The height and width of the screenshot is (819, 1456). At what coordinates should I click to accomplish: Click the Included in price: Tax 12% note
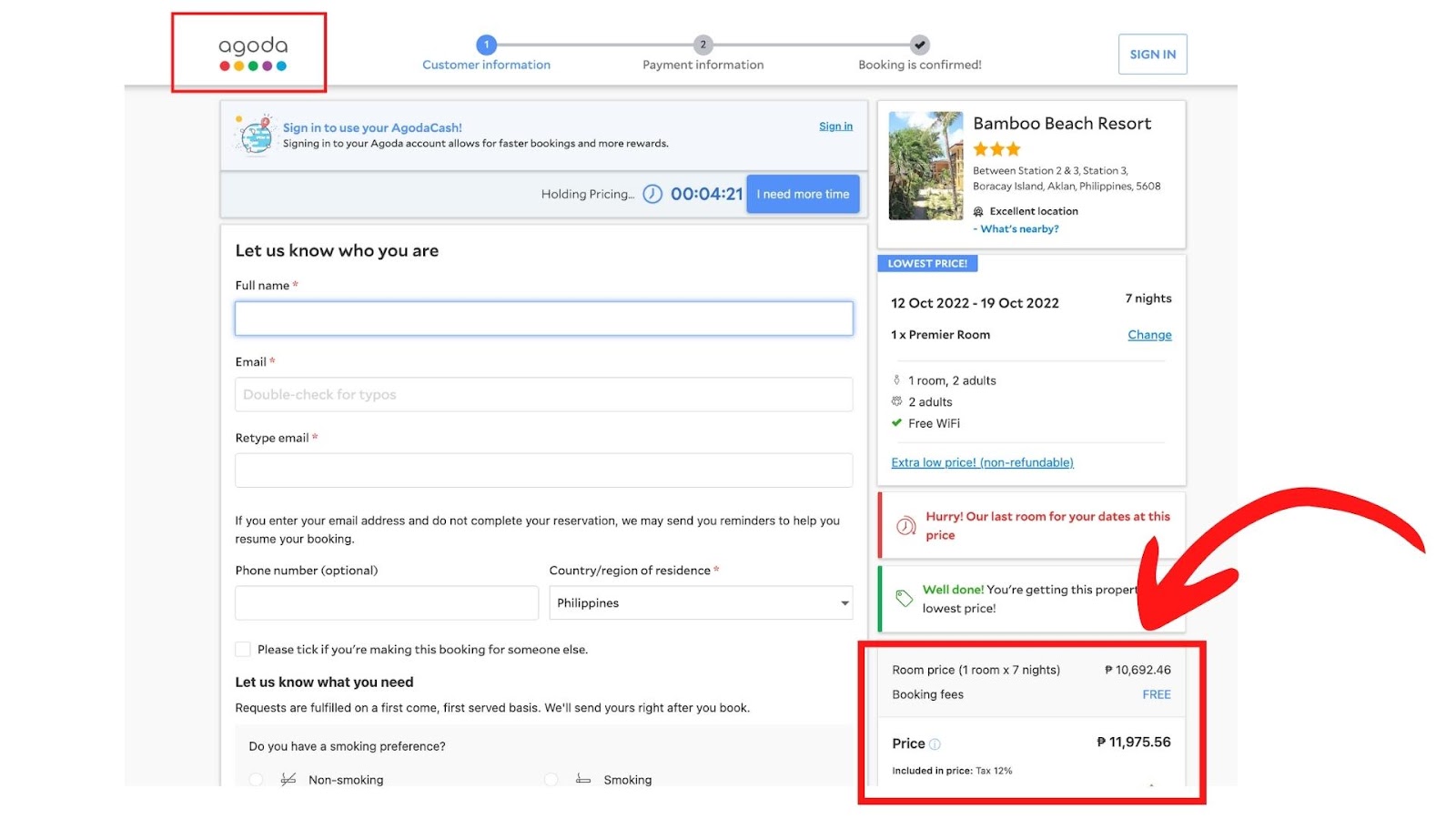(952, 771)
